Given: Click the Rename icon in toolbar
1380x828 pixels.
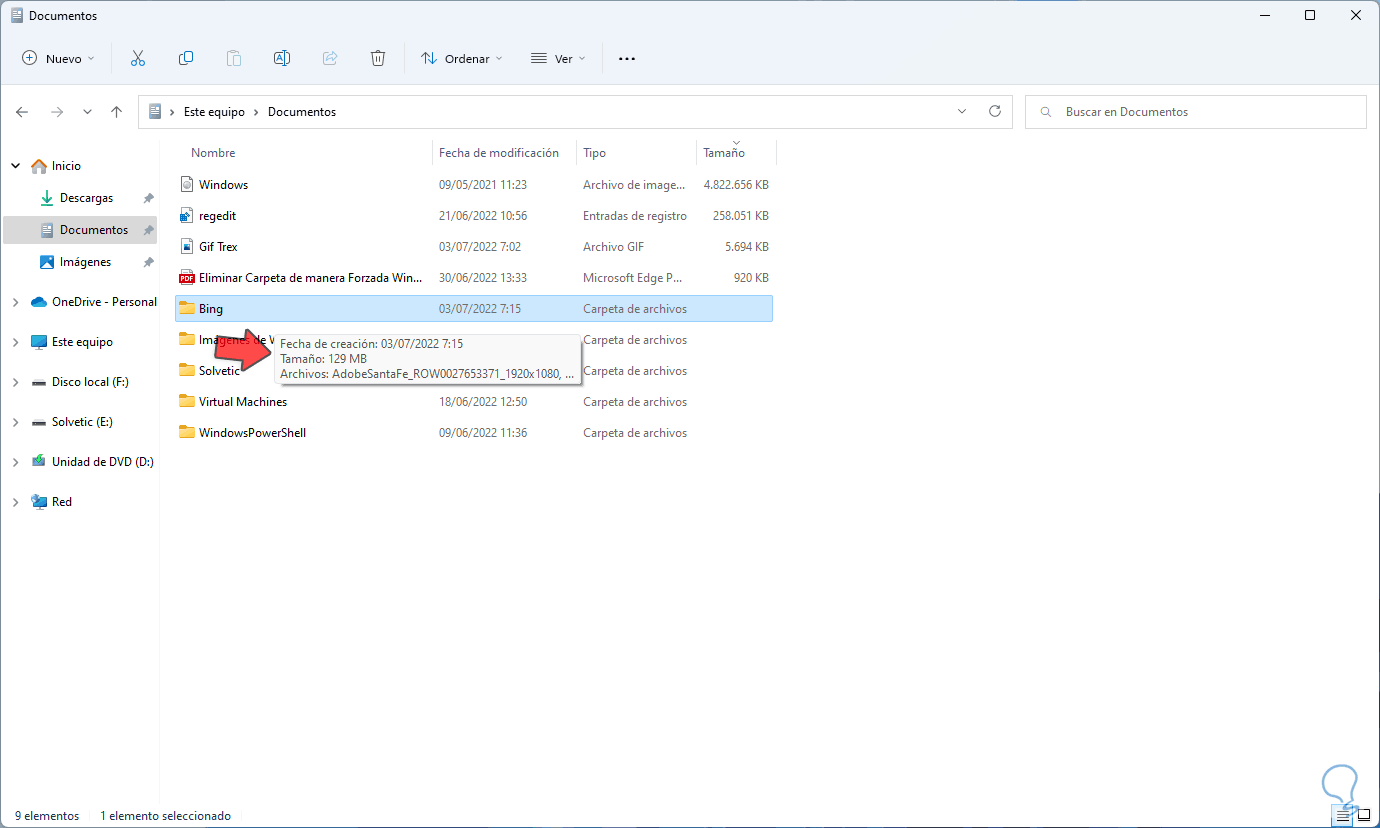Looking at the screenshot, I should (x=282, y=59).
